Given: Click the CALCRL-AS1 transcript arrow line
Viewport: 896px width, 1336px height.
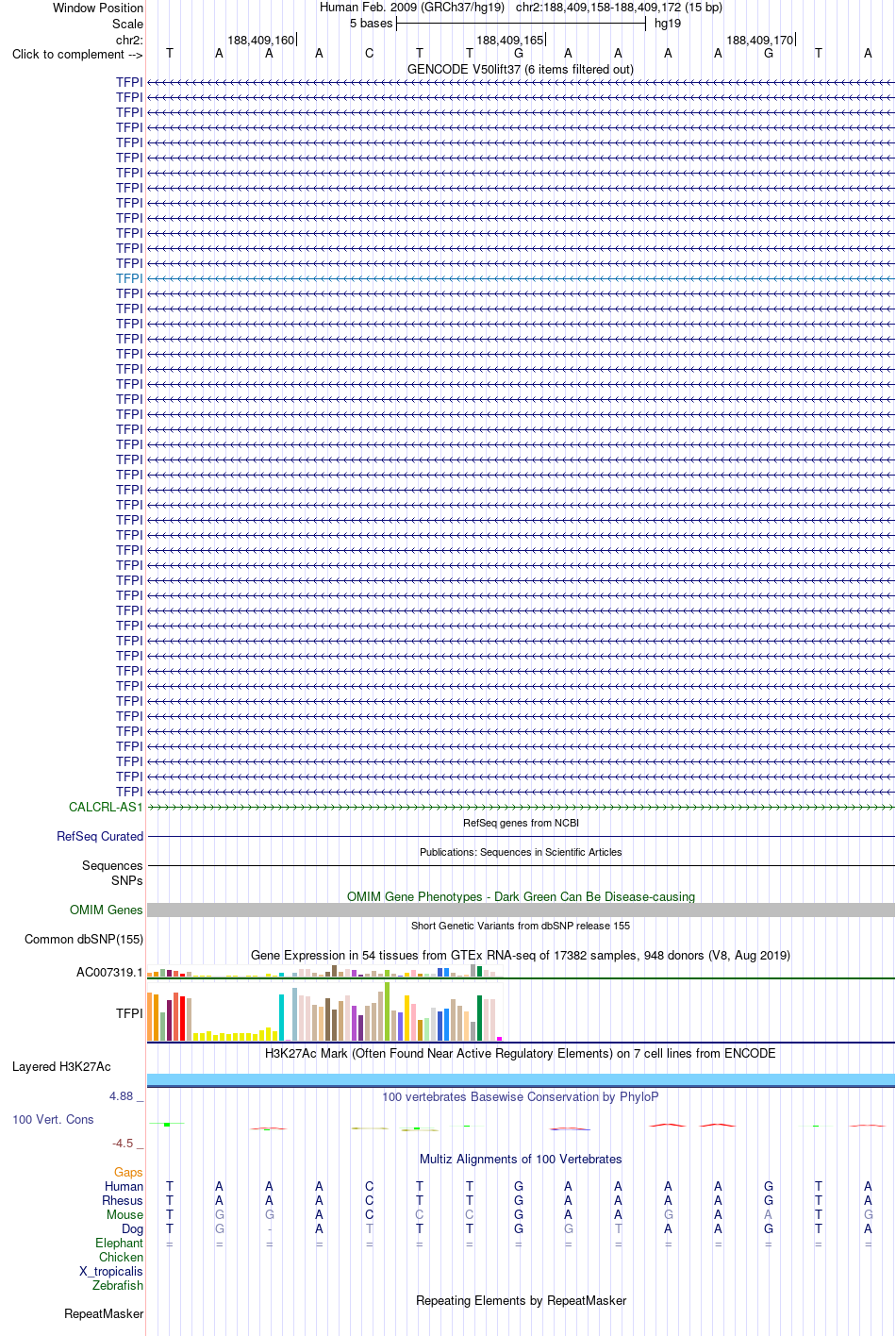Looking at the screenshot, I should click(521, 808).
